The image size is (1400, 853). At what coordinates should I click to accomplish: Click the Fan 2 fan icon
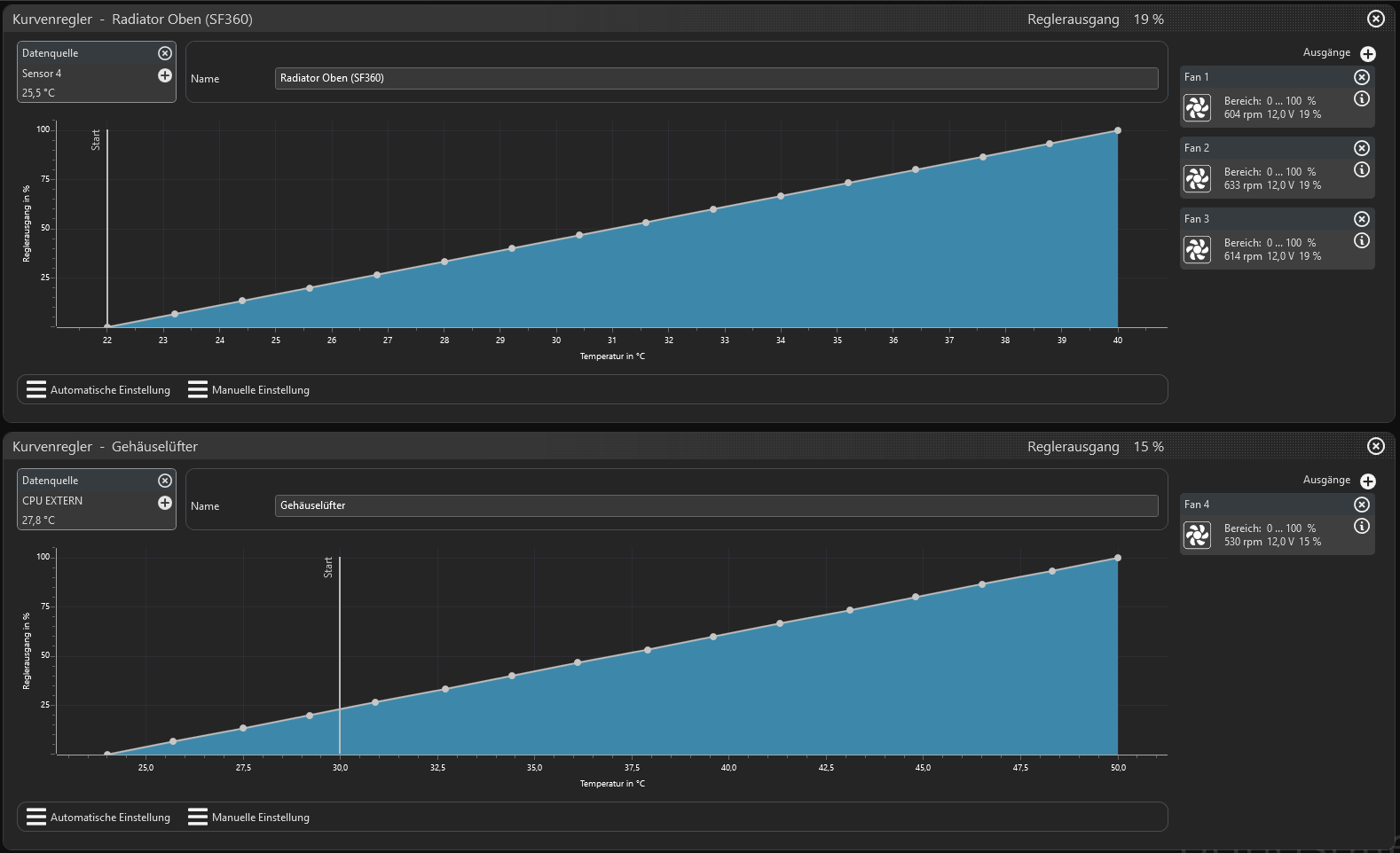(1198, 179)
